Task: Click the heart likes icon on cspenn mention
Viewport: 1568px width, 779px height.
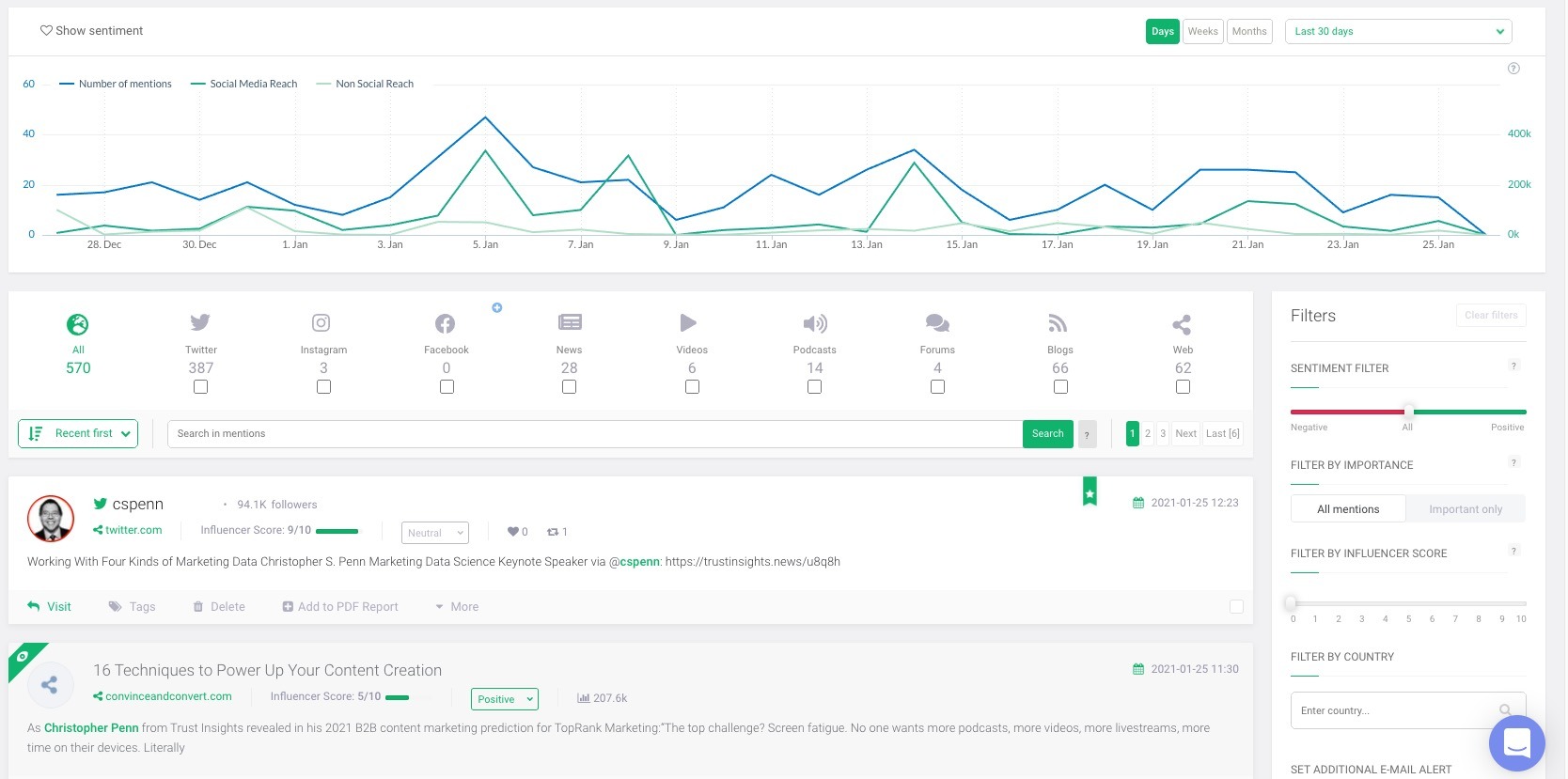Action: click(x=512, y=532)
